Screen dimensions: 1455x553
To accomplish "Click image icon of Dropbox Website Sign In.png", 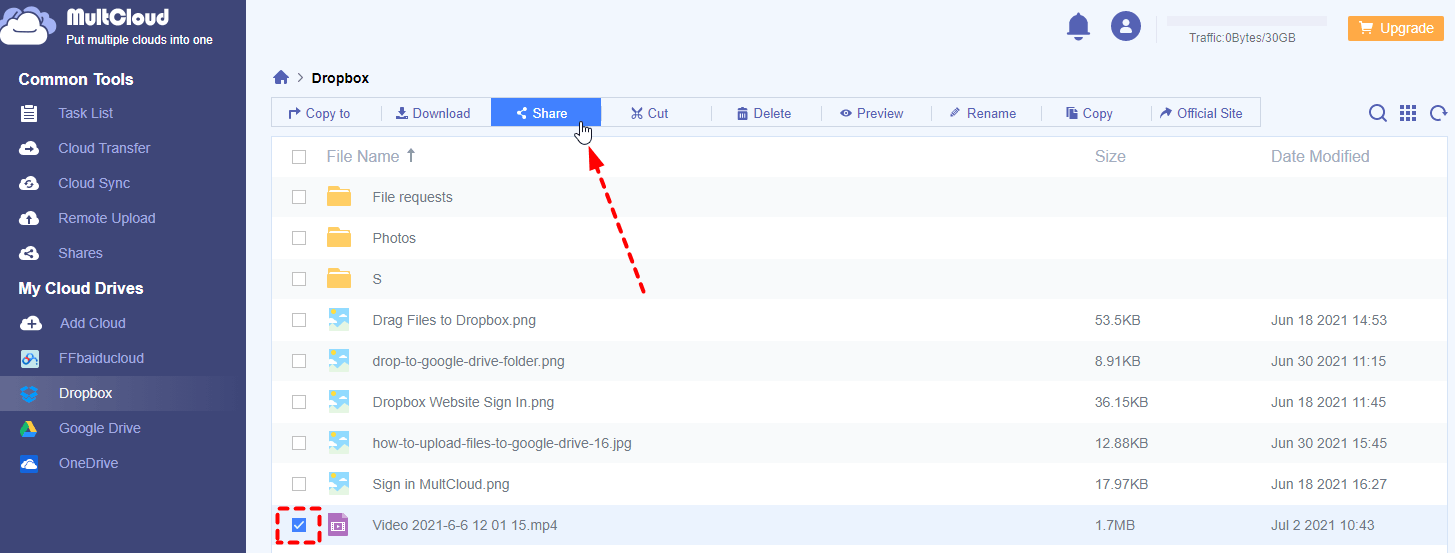I will [x=339, y=402].
